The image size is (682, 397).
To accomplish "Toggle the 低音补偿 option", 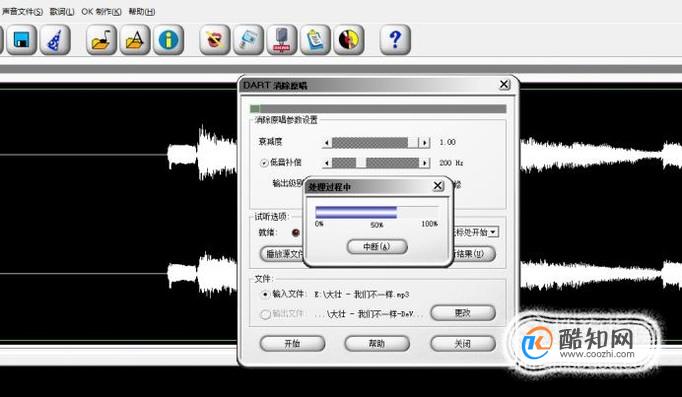I will pyautogui.click(x=264, y=163).
